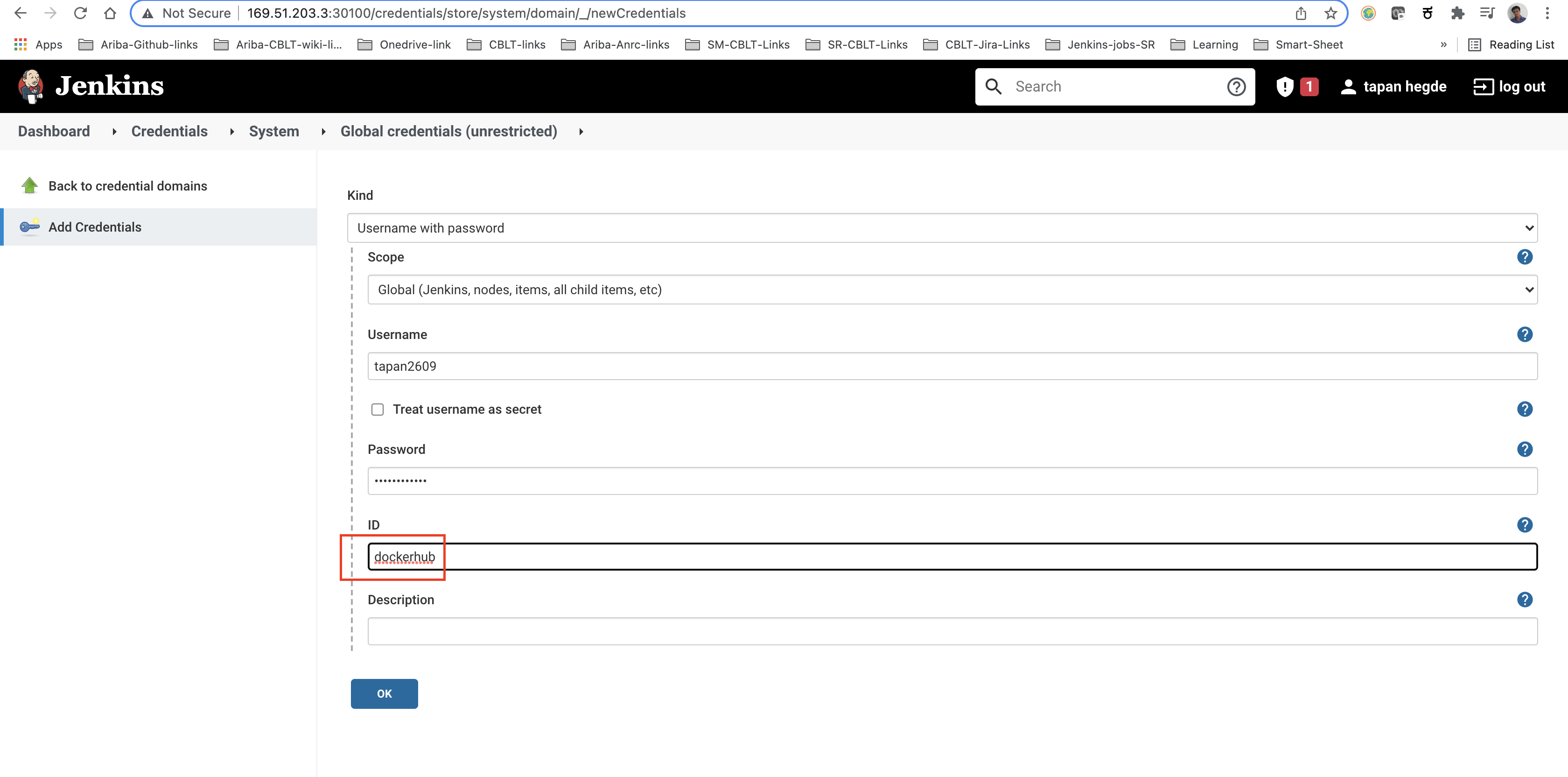Click the green up-arrow Back icon
Image resolution: width=1568 pixels, height=777 pixels.
coord(29,185)
